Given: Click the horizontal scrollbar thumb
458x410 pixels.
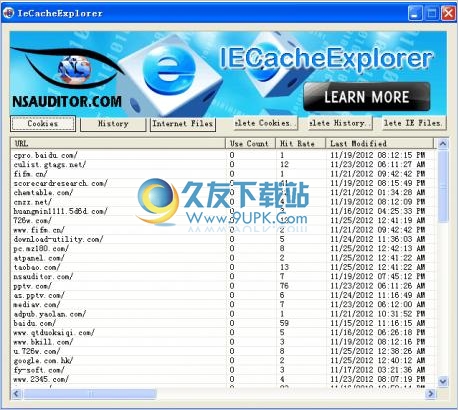Looking at the screenshot, I should coord(89,394).
